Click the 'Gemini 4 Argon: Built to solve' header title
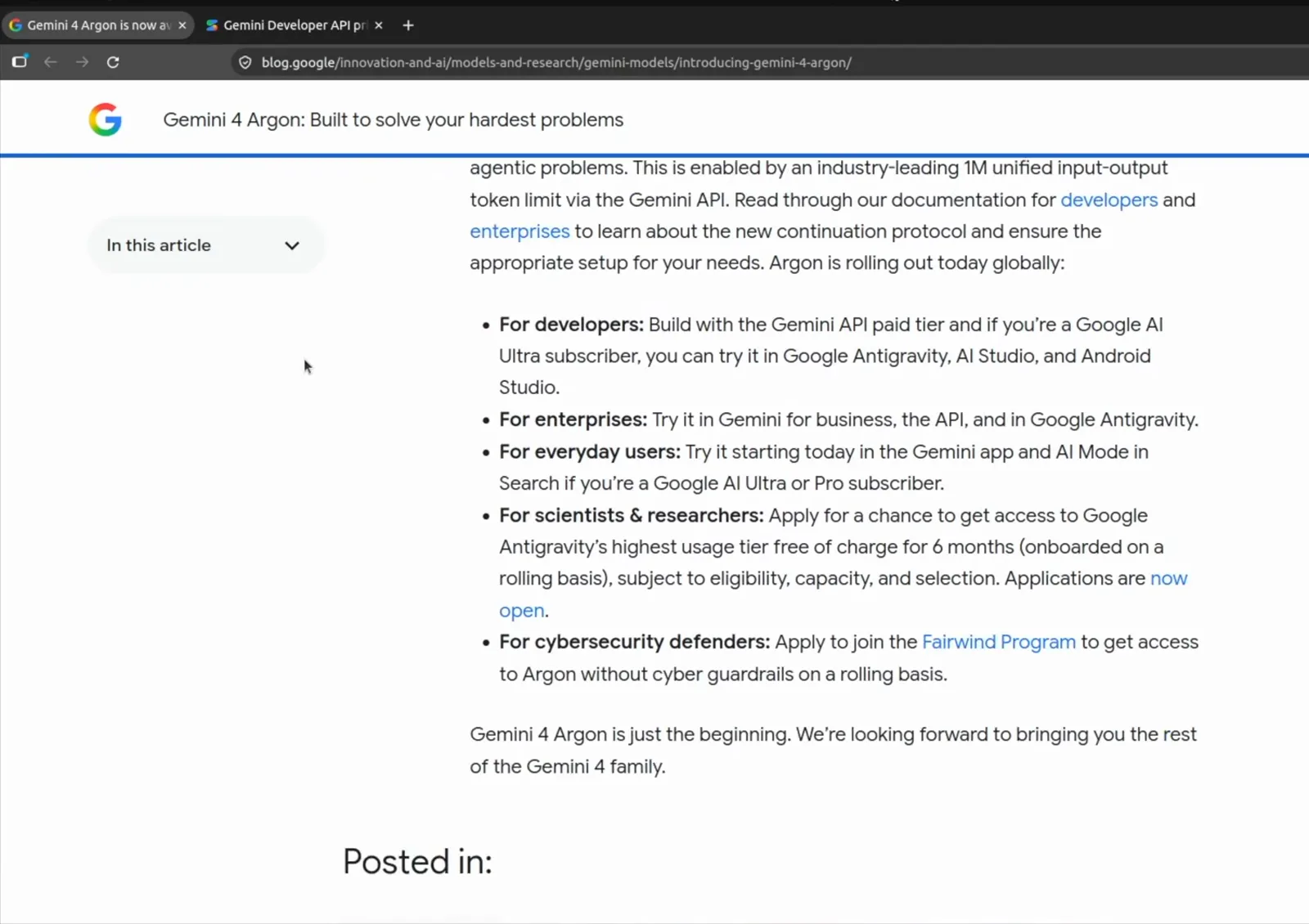This screenshot has width=1309, height=924. pos(393,119)
